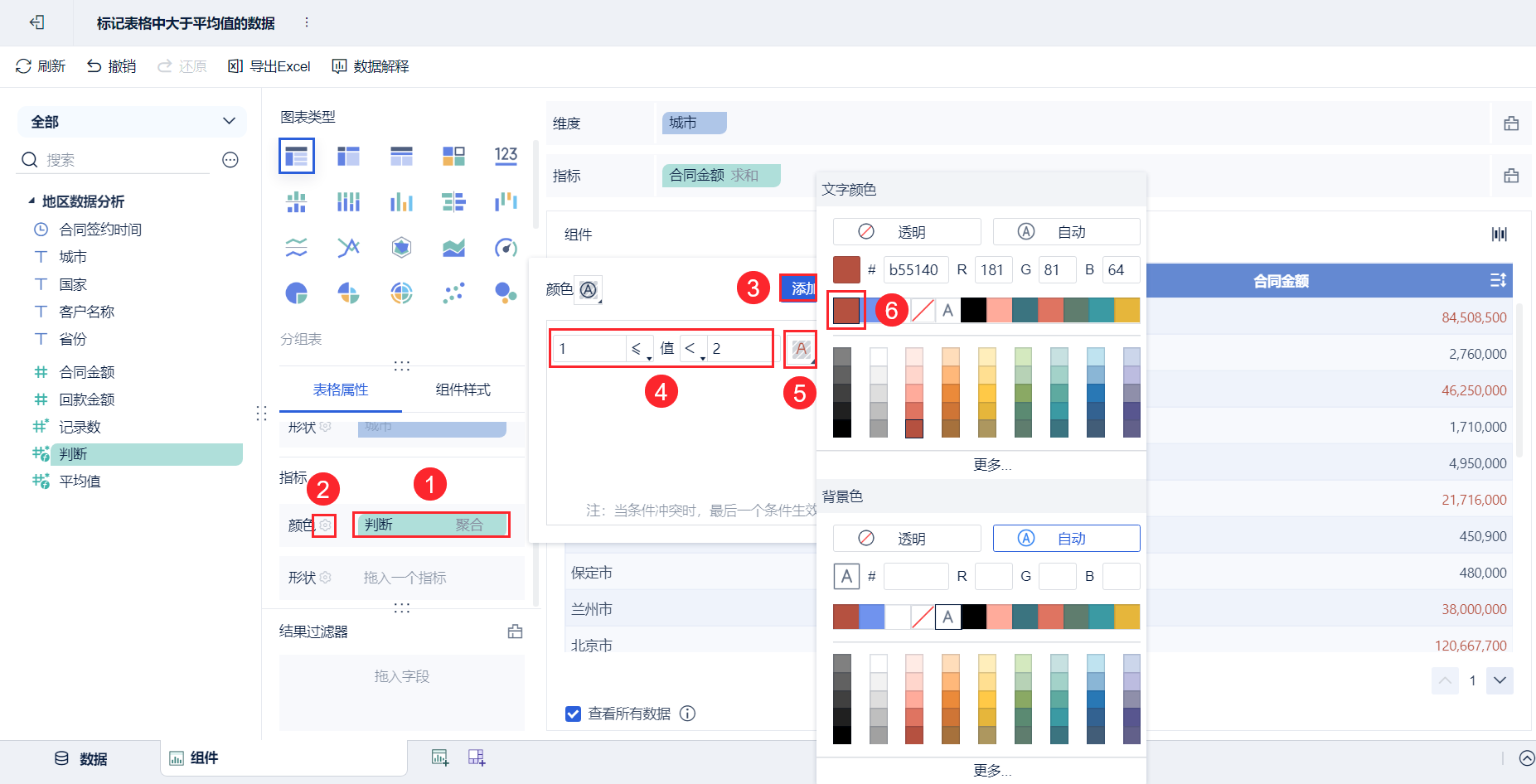Select the 回款金额 field in the tree
This screenshot has height=784, width=1536.
coord(87,399)
